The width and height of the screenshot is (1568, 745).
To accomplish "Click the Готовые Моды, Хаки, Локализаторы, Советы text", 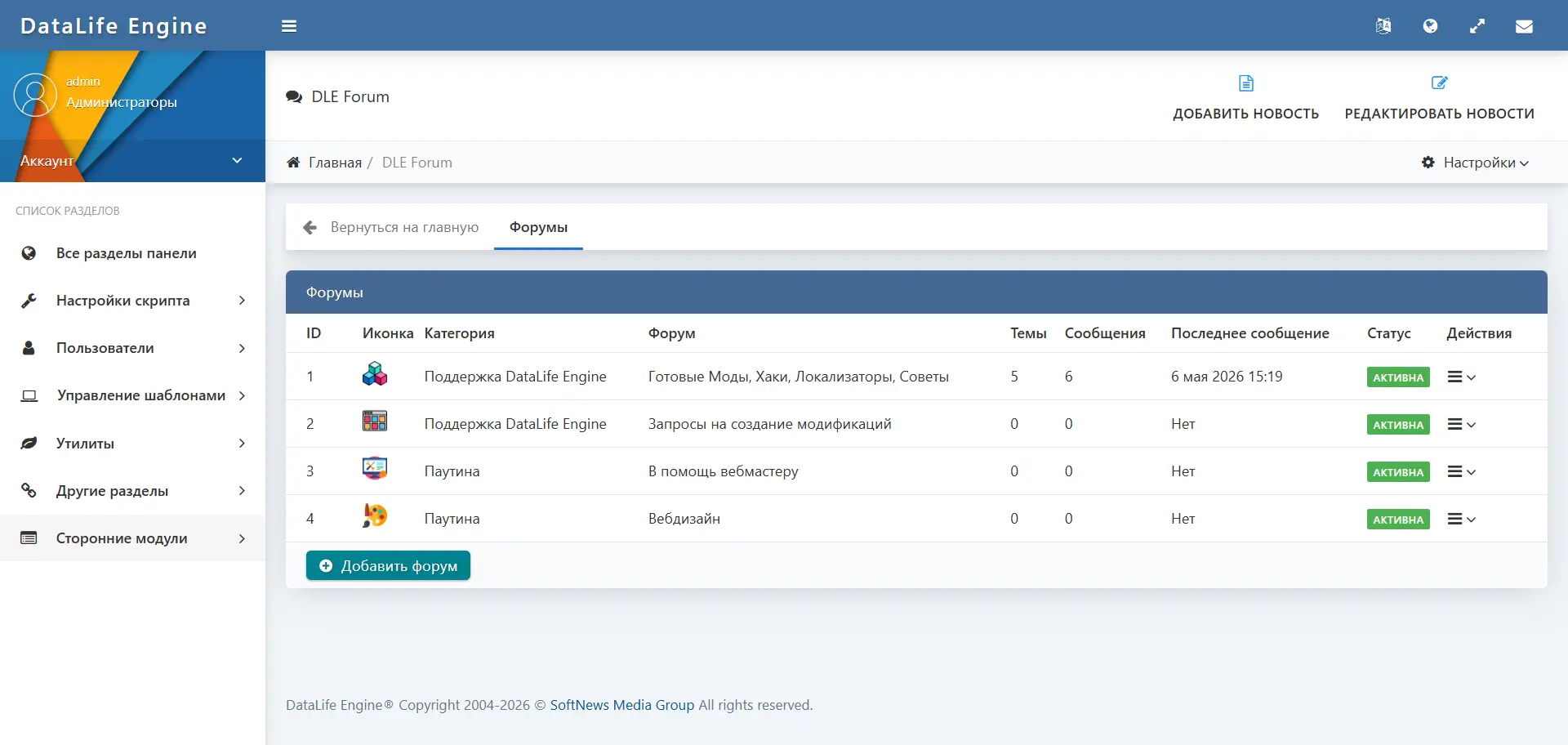I will click(x=799, y=377).
